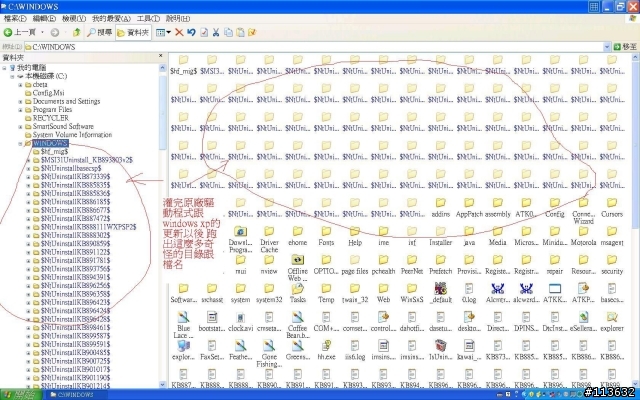Select $NtUninstallKB888111WXPSP2$ in the tree
This screenshot has width=640, height=400.
pyautogui.click(x=89, y=227)
